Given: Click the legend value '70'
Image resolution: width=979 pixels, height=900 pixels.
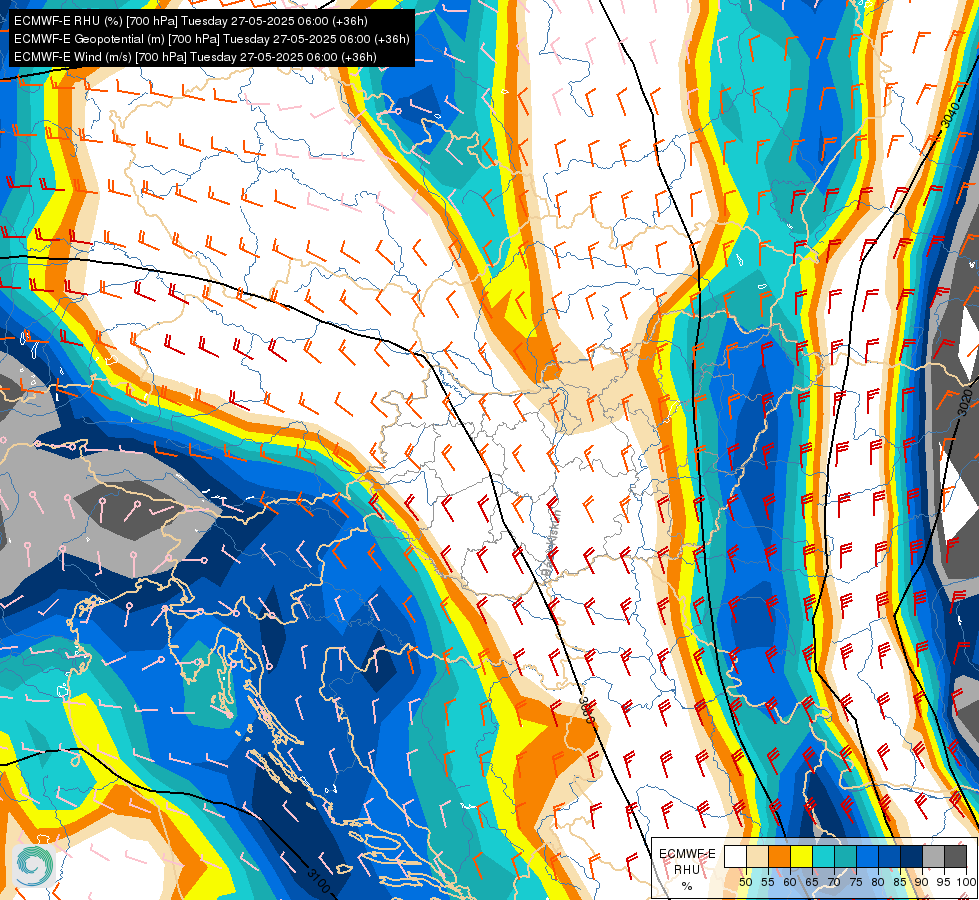Looking at the screenshot, I should (x=834, y=882).
